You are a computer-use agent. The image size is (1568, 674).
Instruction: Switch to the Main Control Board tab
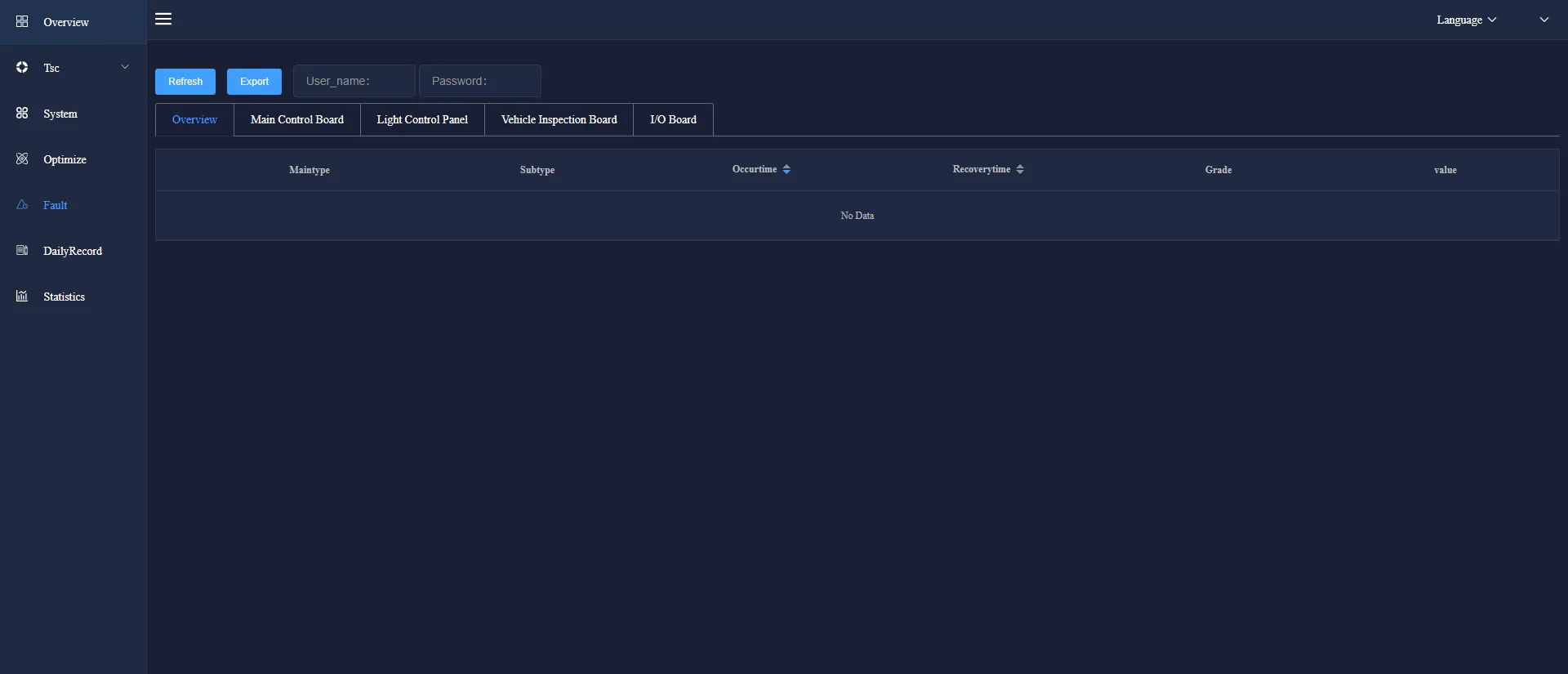[x=297, y=119]
